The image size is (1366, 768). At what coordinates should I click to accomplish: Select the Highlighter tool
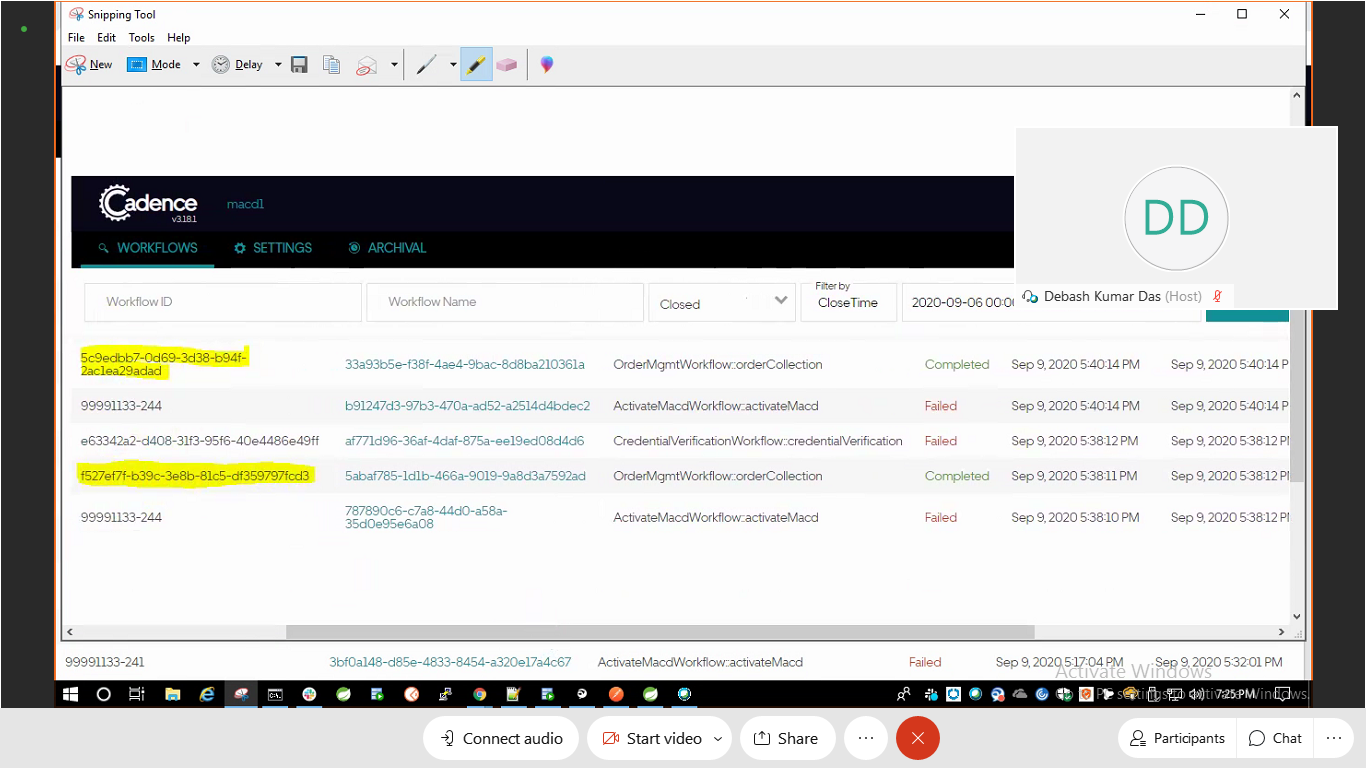pyautogui.click(x=476, y=64)
